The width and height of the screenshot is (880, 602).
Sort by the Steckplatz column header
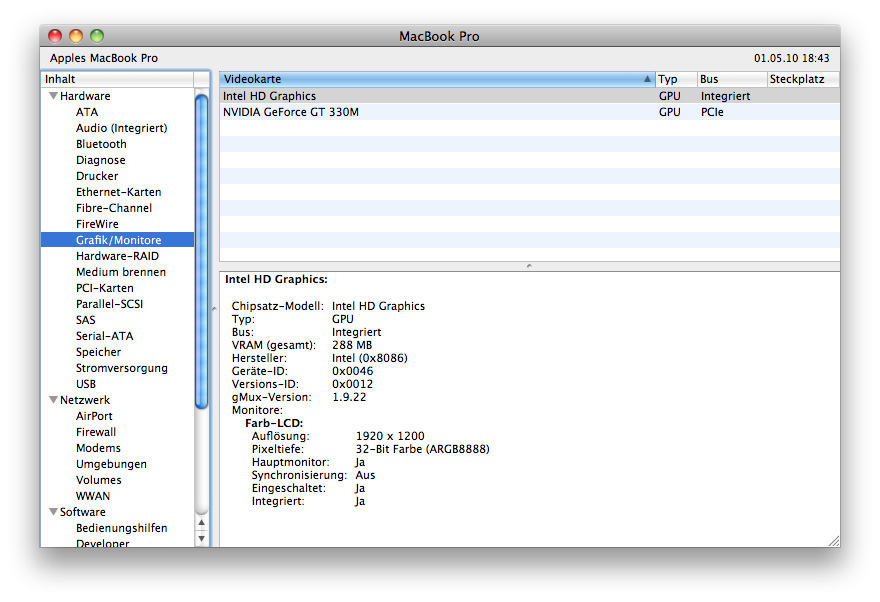(x=803, y=79)
